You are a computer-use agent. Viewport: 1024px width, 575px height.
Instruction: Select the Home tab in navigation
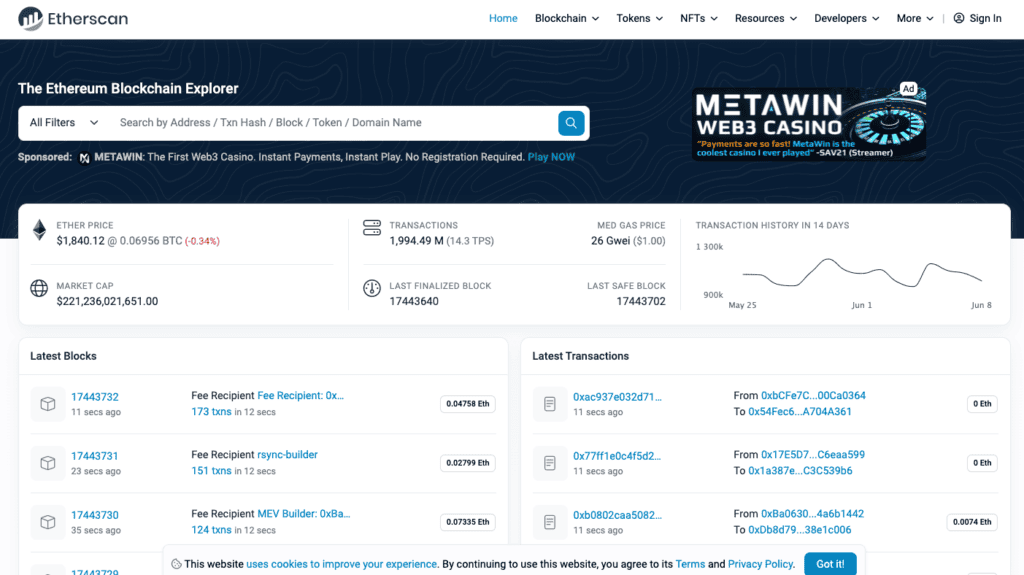(503, 18)
